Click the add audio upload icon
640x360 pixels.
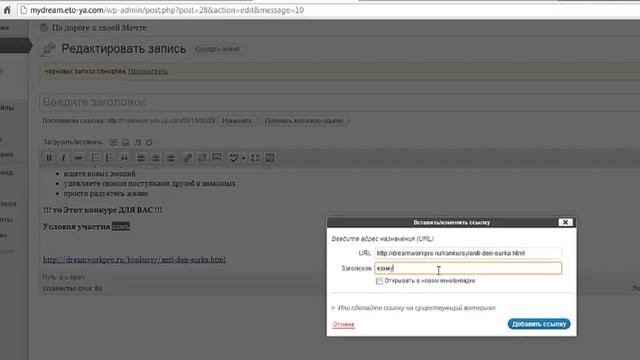click(138, 142)
